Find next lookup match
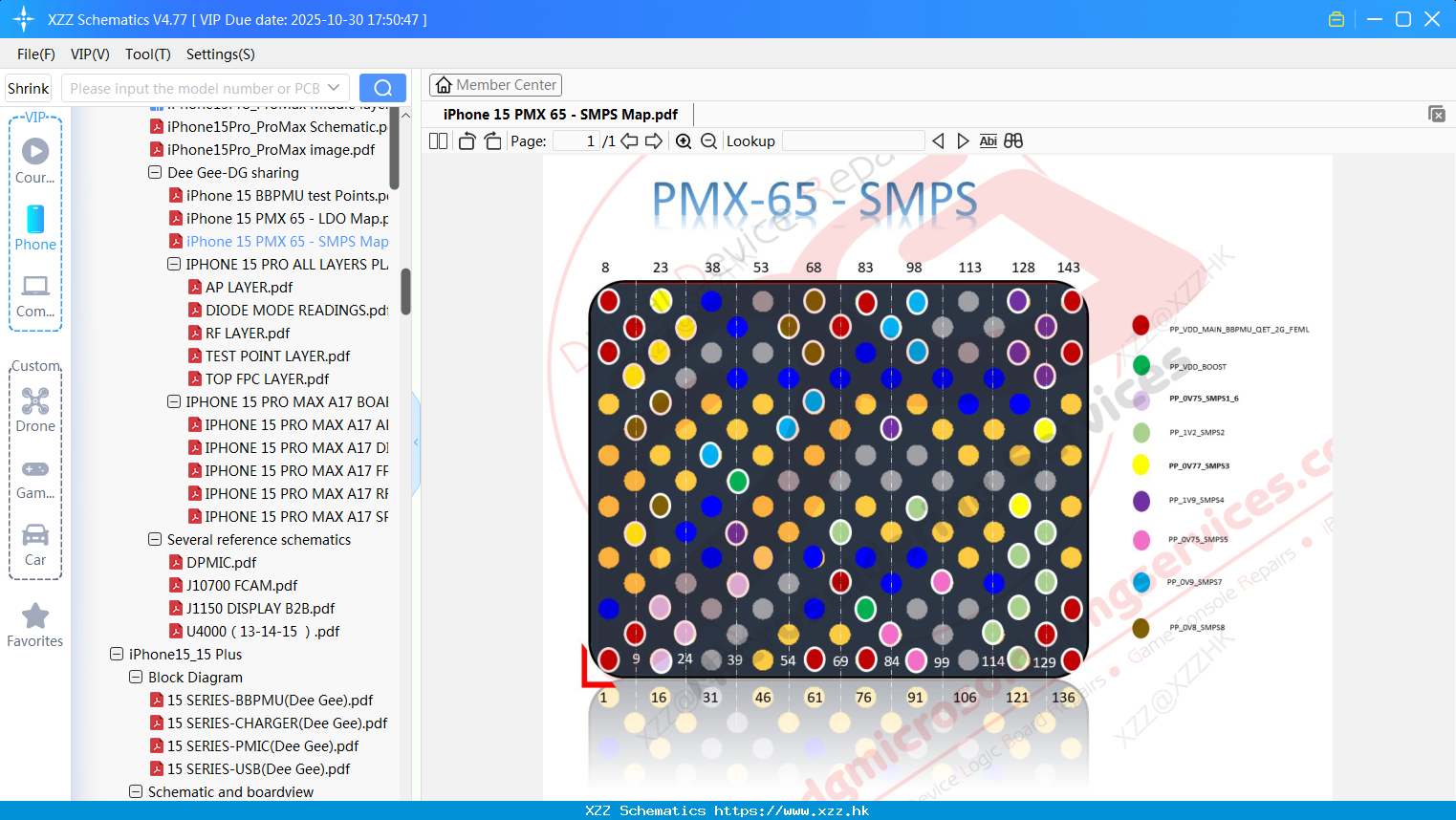 pyautogui.click(x=963, y=140)
